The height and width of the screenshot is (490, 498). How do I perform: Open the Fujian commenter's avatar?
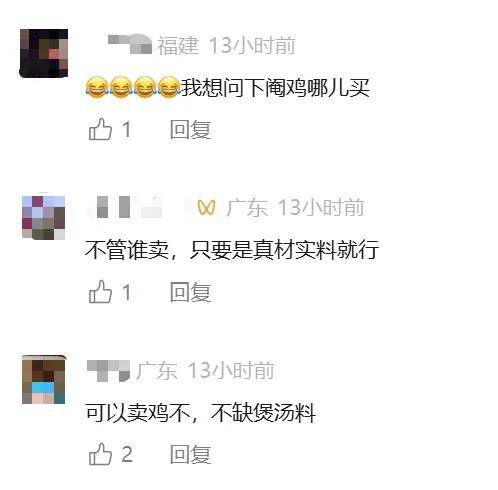(x=44, y=53)
